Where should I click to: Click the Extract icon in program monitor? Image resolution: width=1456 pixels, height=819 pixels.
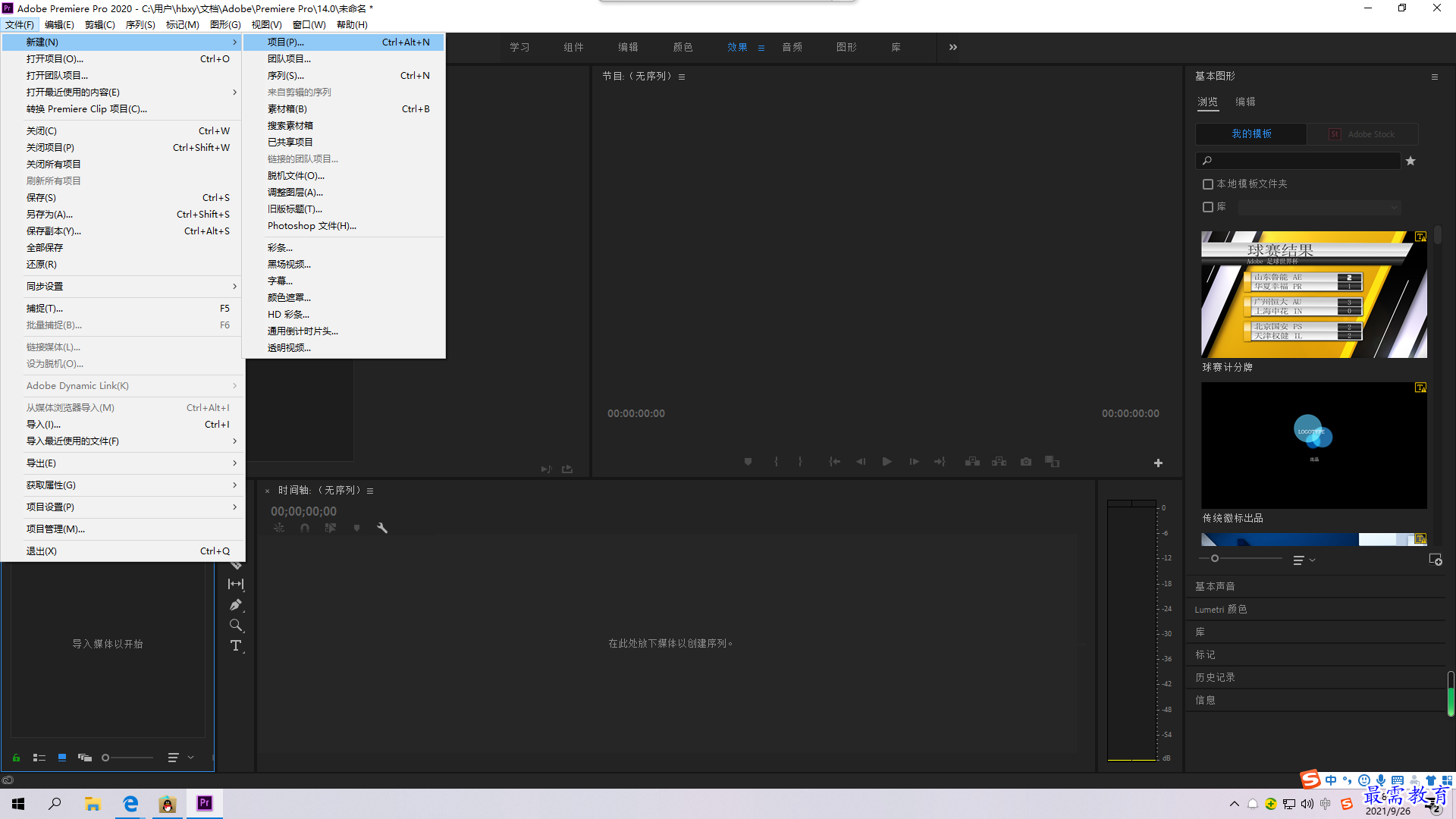pyautogui.click(x=999, y=461)
